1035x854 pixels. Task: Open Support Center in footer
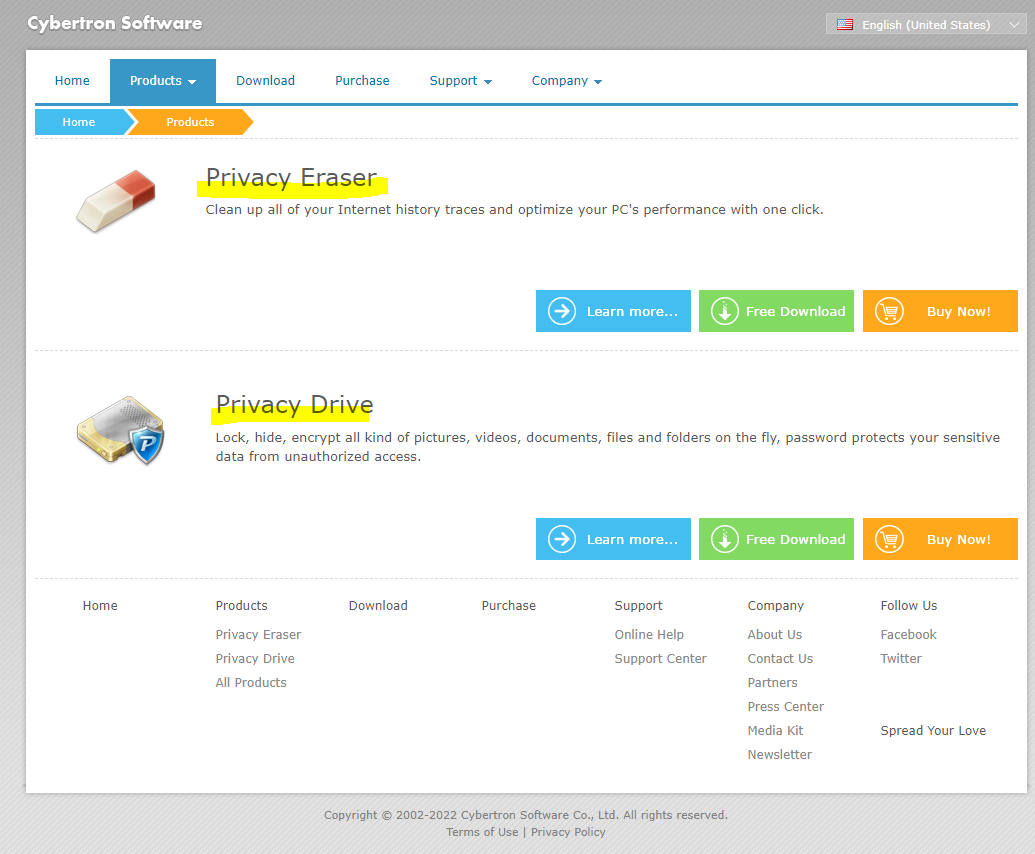coord(660,658)
